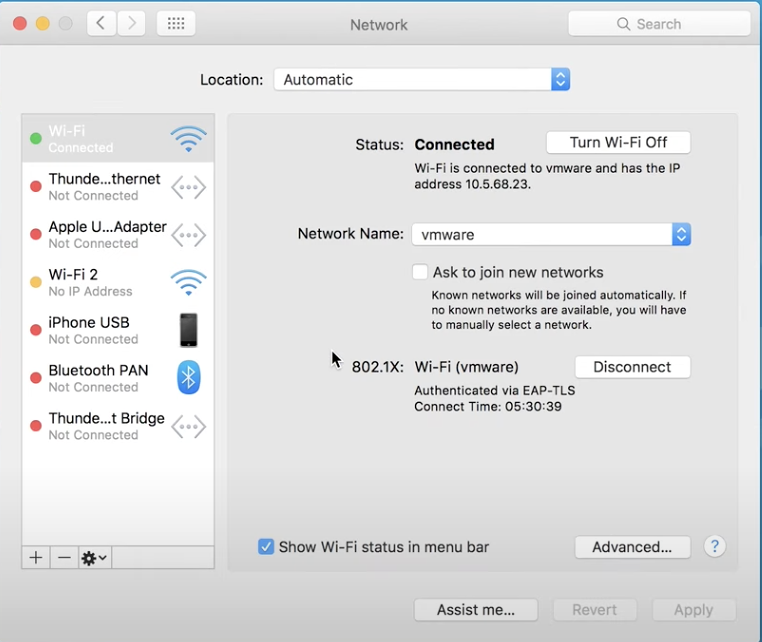This screenshot has height=642, width=762.
Task: Select the Wi-Fi 2 service
Action: 118,282
